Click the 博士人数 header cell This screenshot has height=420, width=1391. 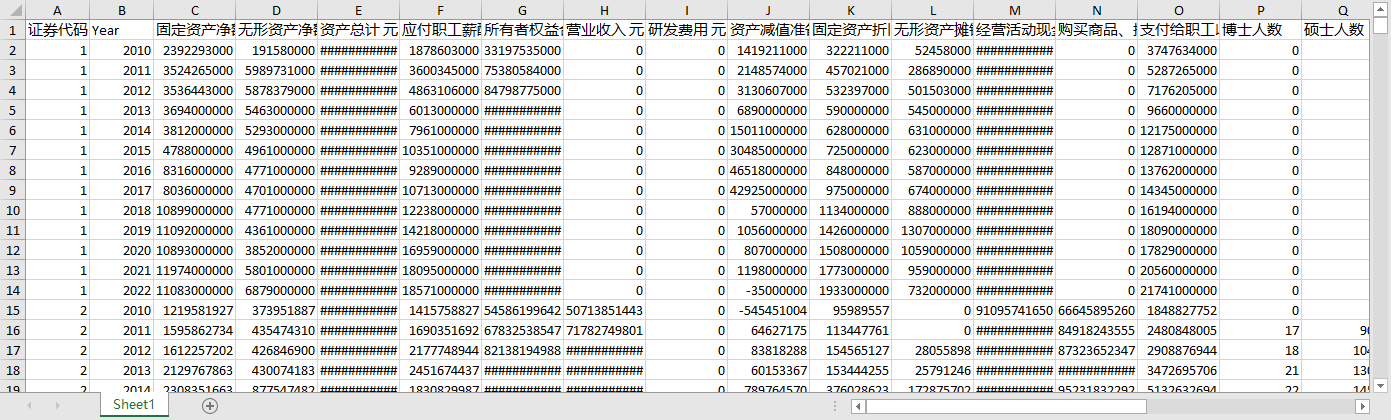(1260, 30)
